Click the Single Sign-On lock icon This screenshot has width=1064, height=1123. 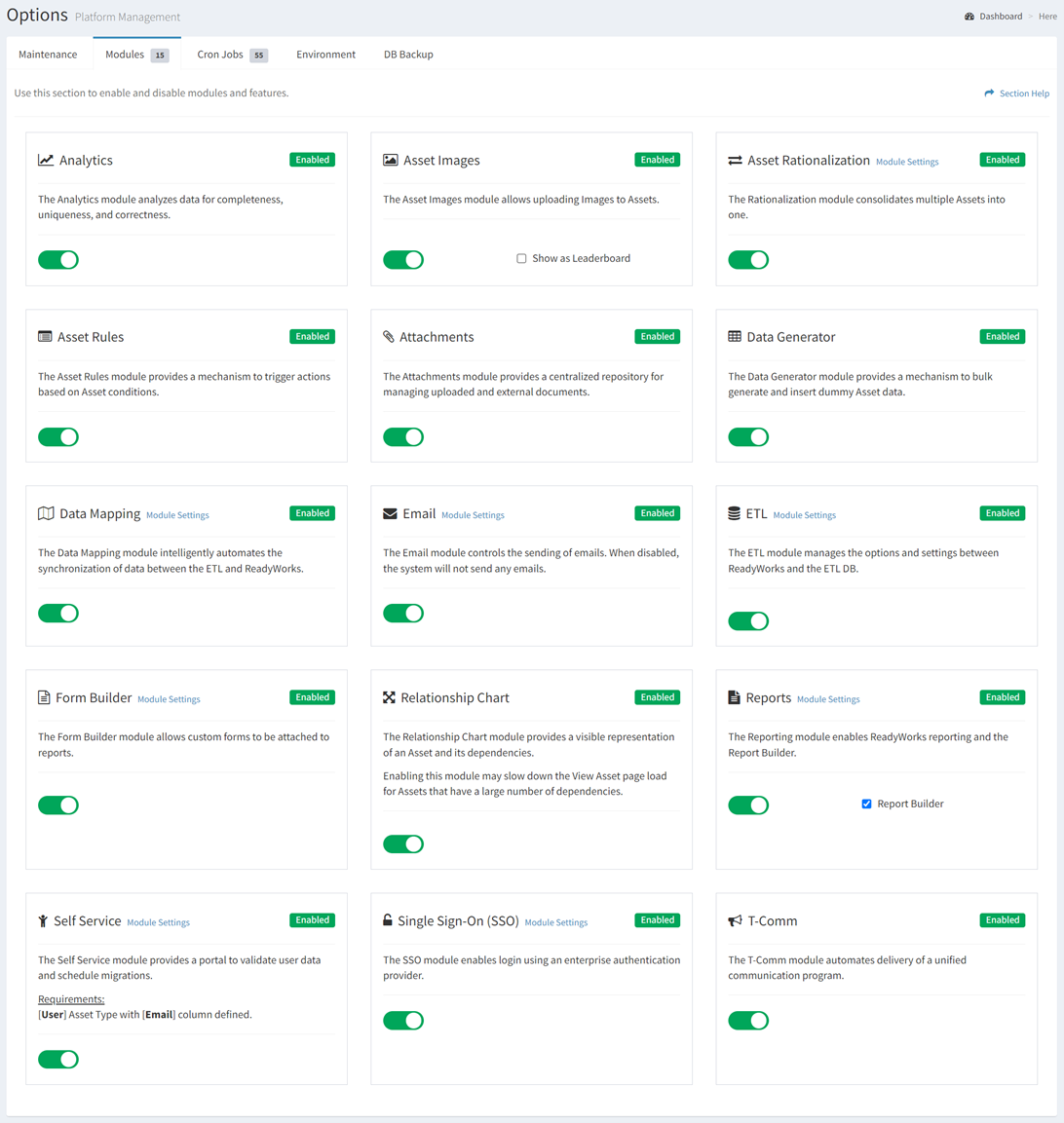388,920
